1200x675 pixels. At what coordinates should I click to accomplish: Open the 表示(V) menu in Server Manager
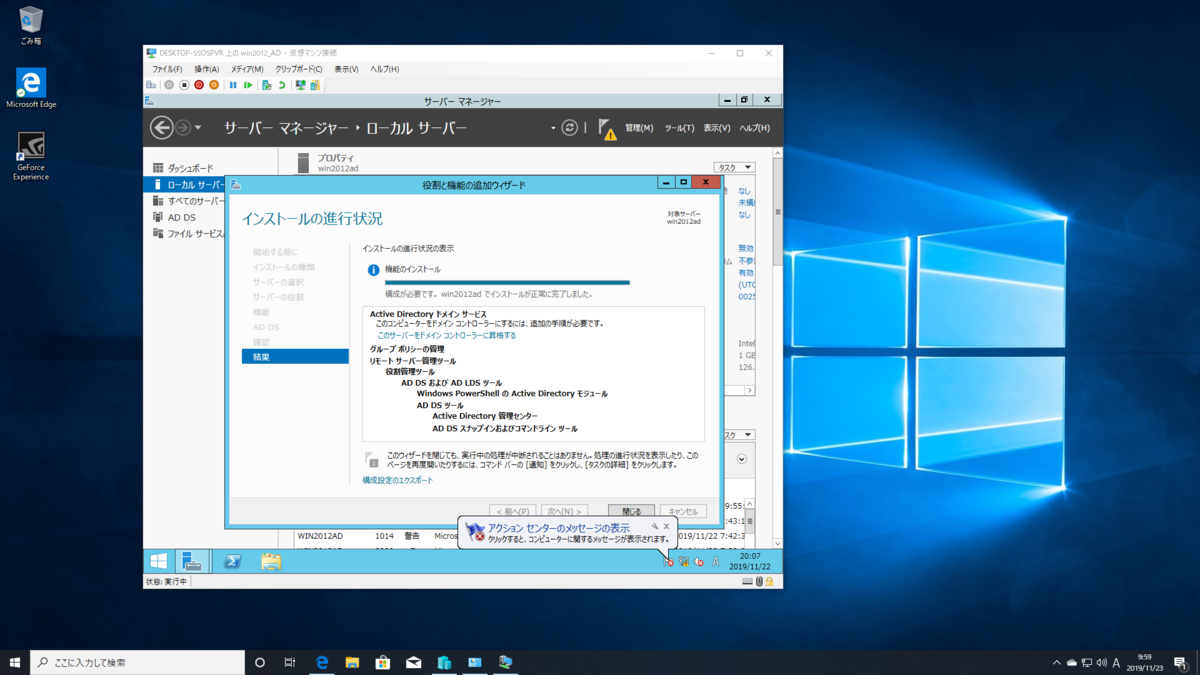pos(716,128)
